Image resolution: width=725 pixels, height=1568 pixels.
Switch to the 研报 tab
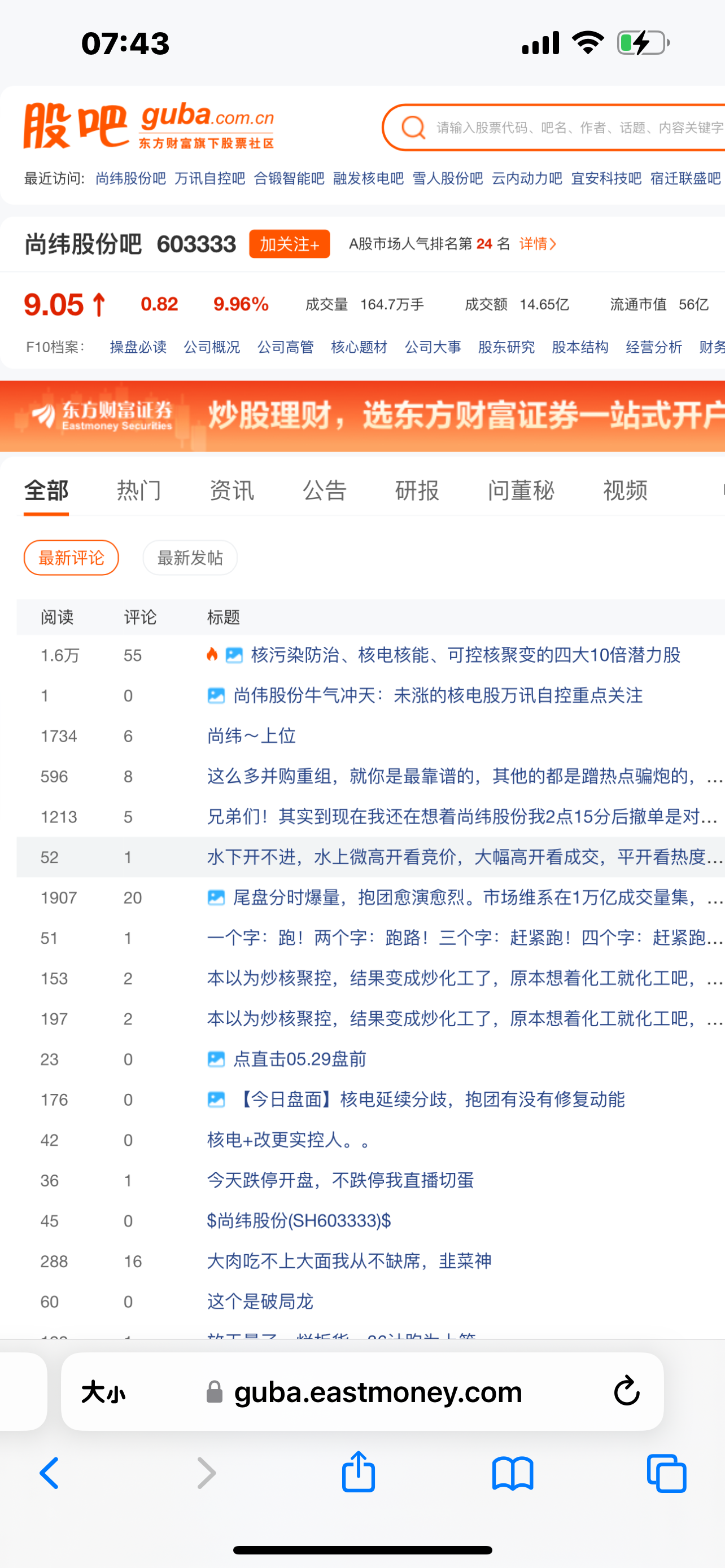[x=417, y=490]
